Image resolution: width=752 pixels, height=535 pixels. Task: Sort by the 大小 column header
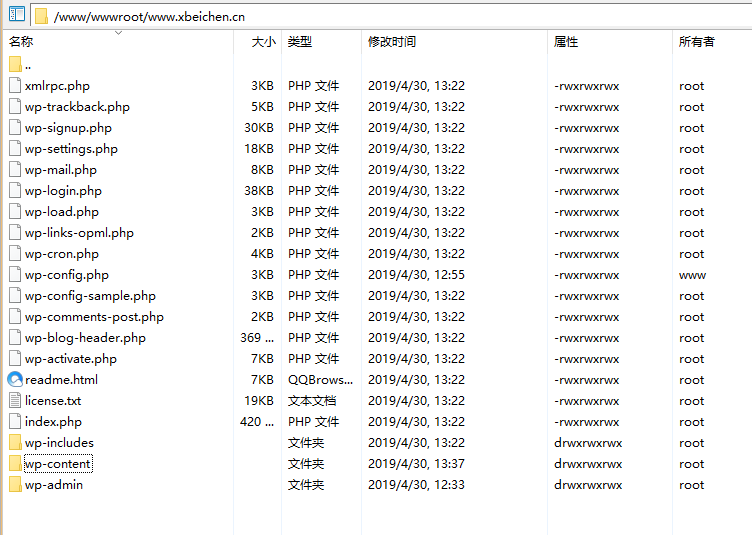(x=264, y=42)
